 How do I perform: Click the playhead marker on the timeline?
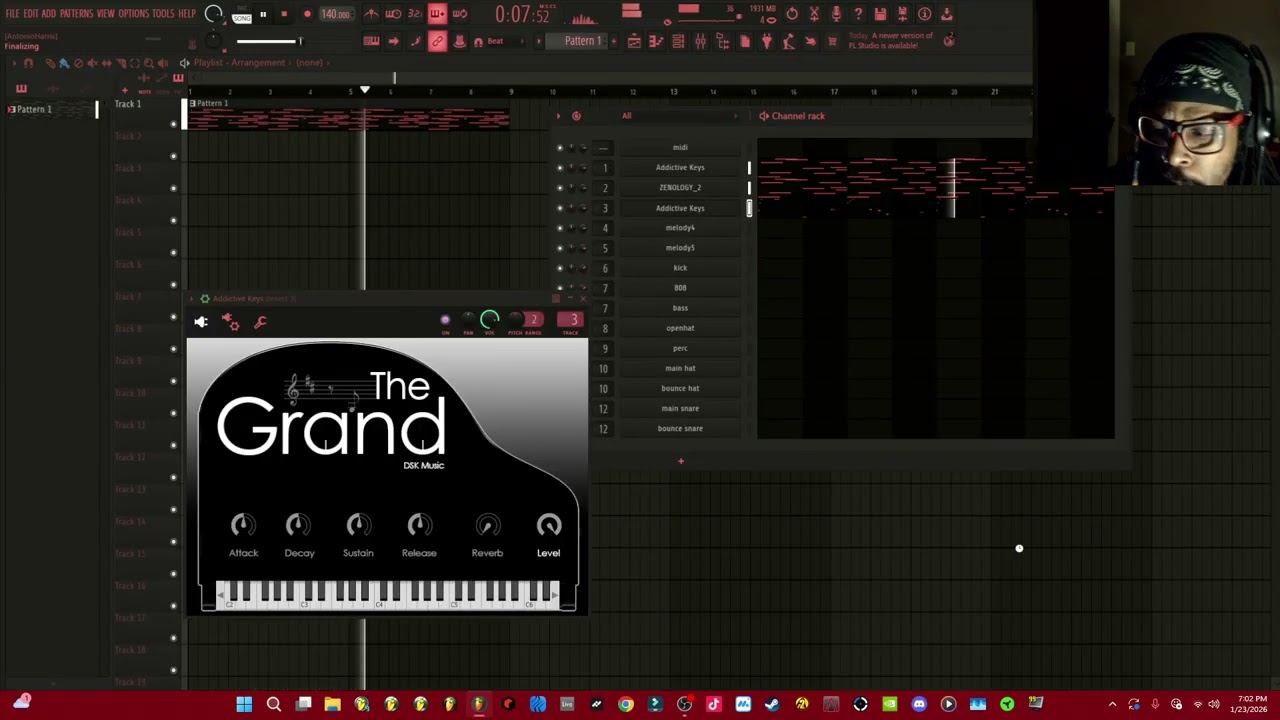click(x=365, y=90)
